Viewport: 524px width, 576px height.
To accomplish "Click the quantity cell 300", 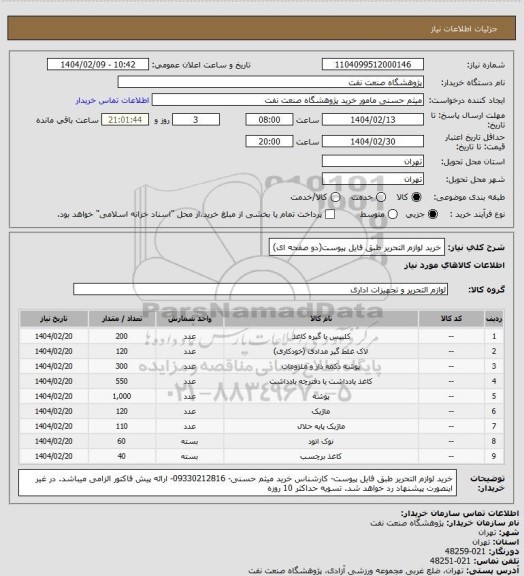I will 122,366.
